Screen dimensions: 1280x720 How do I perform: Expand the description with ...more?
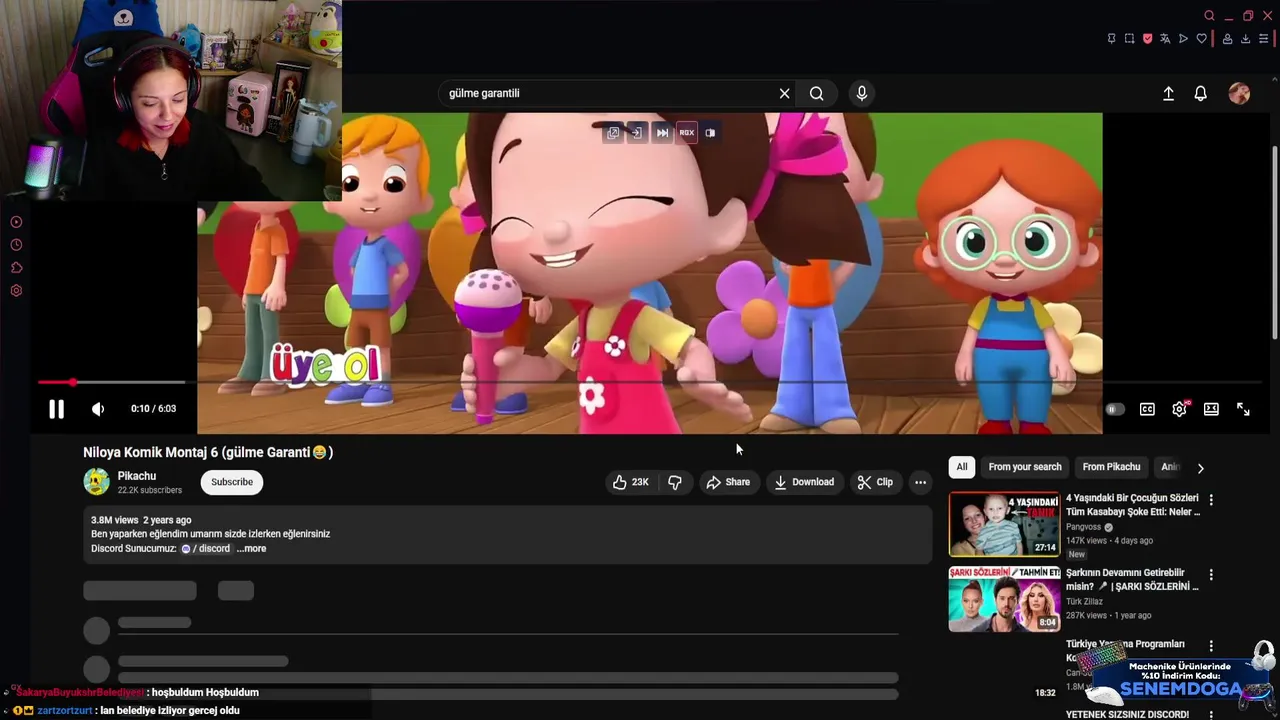click(x=252, y=548)
